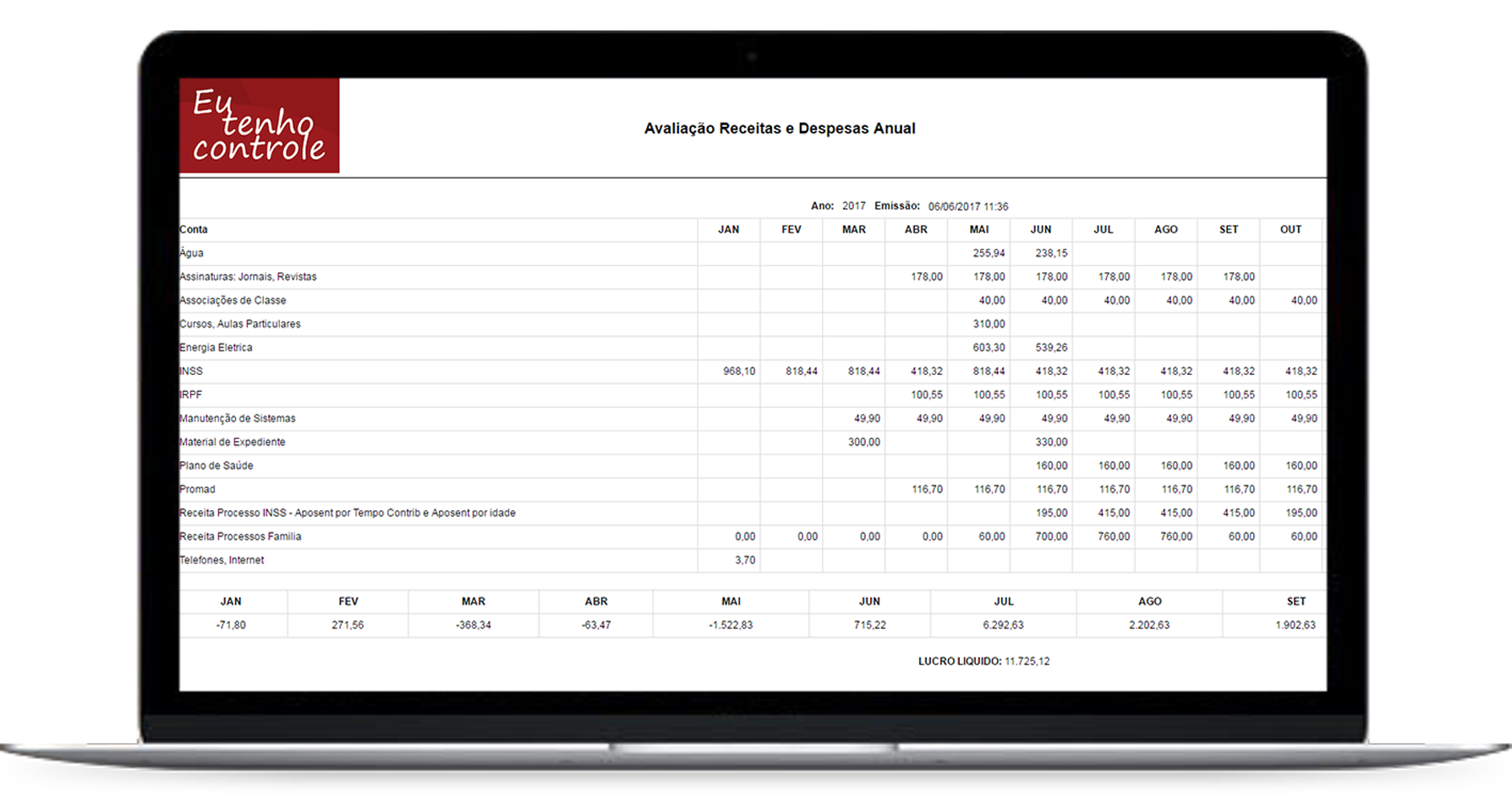Select the Energia Eletrica row label

[216, 348]
